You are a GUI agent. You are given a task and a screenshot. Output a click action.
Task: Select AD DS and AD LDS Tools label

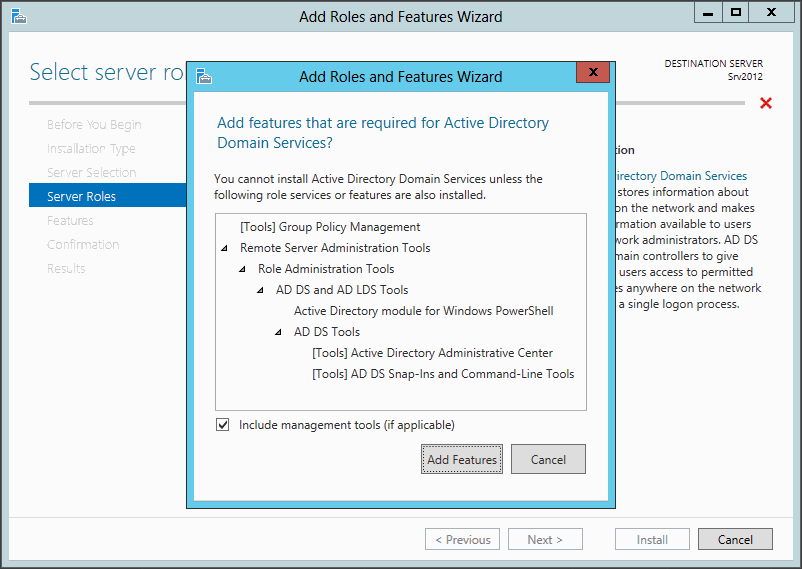pos(342,290)
